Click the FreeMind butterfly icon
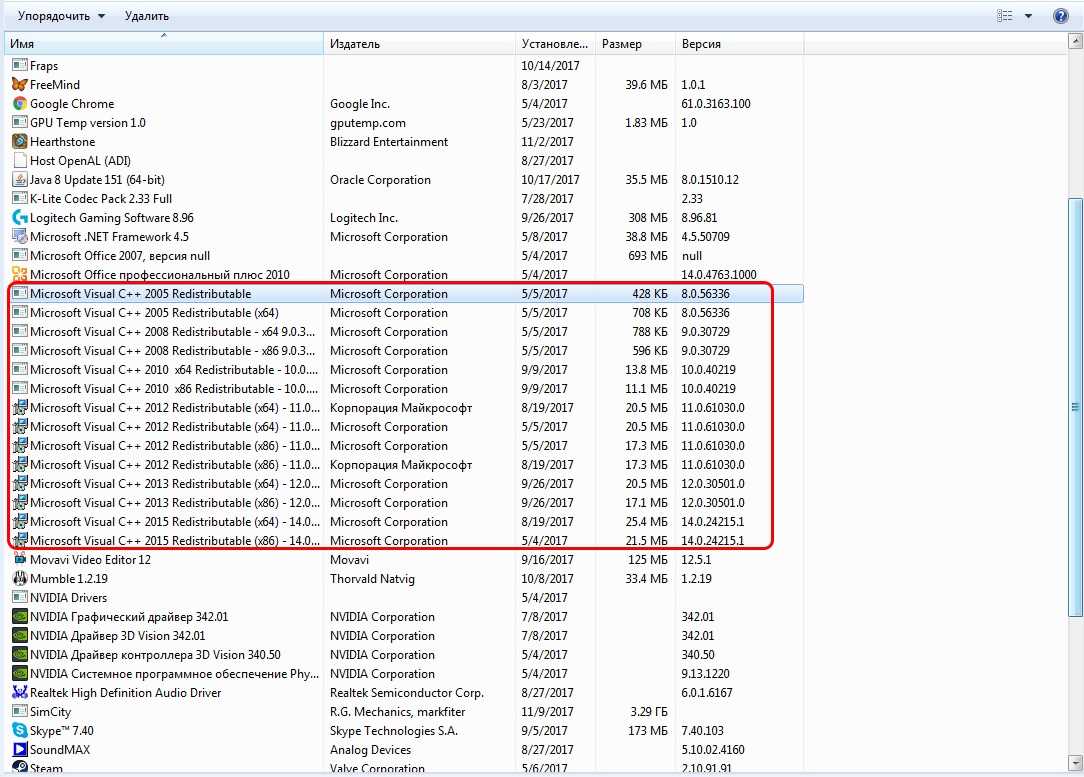This screenshot has height=777, width=1084. (x=20, y=85)
